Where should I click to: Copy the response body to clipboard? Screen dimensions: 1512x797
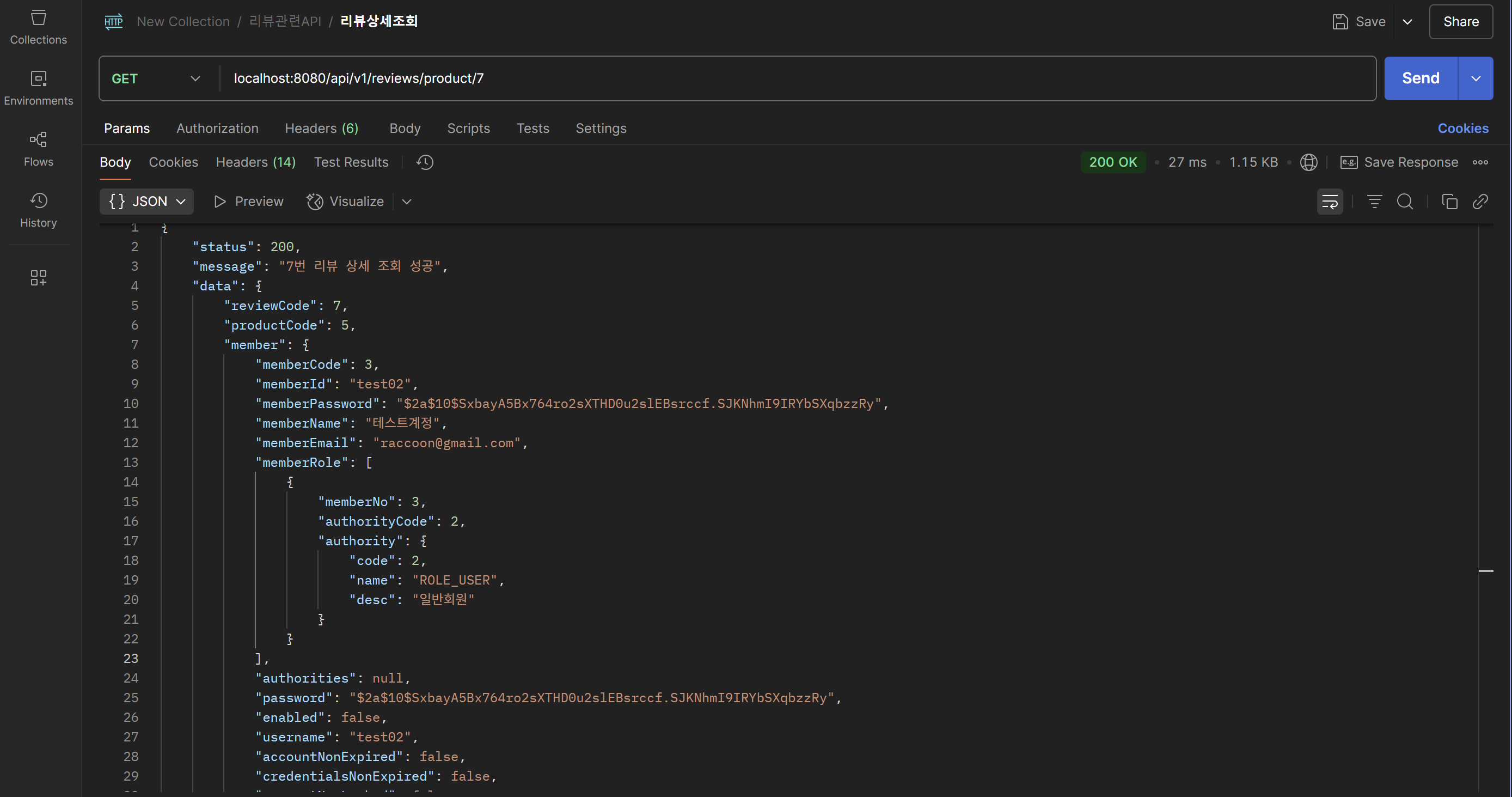tap(1449, 202)
